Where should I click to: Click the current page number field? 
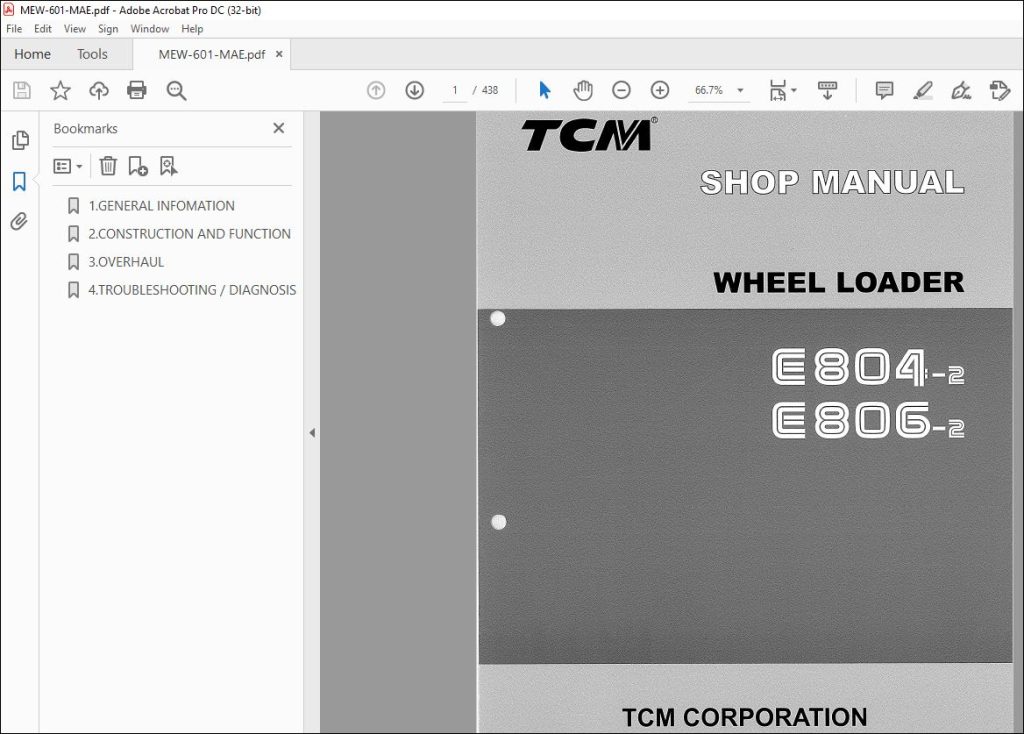pos(455,90)
